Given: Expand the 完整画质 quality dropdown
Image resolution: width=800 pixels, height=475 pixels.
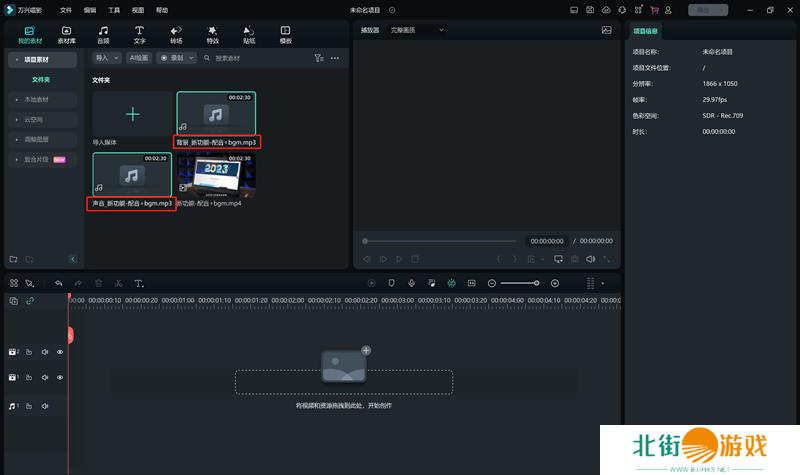Looking at the screenshot, I should [x=419, y=30].
